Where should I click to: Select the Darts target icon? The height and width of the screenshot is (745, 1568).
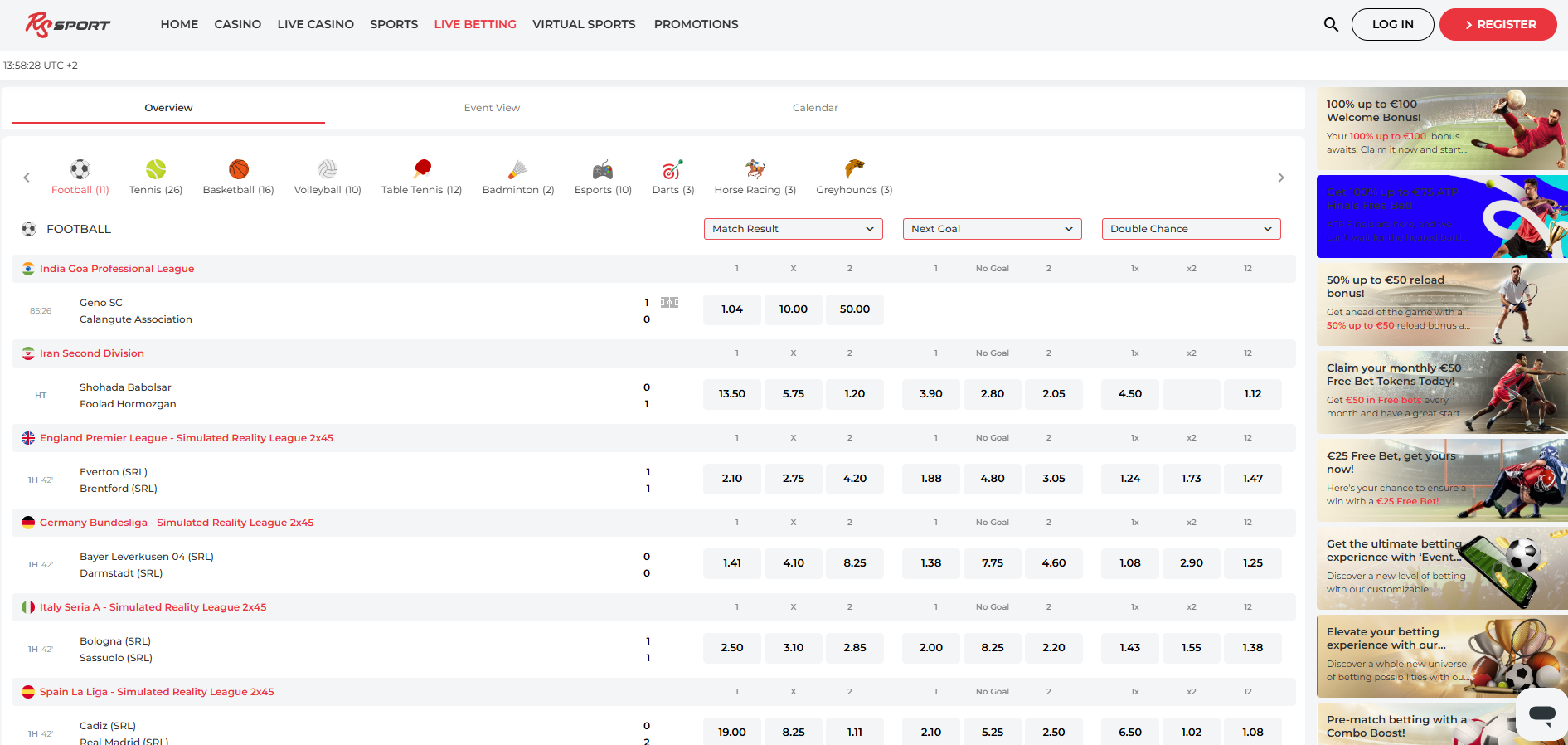point(672,169)
